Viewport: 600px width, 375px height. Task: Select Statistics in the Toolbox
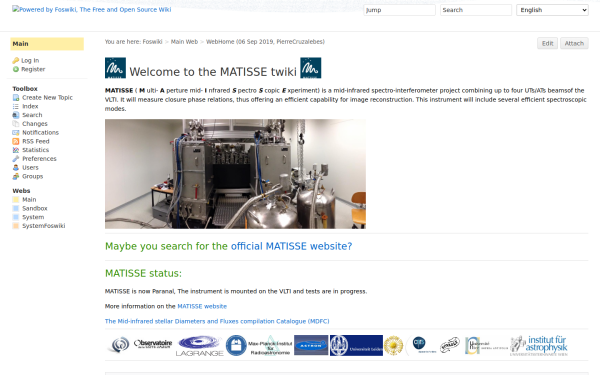tap(36, 150)
